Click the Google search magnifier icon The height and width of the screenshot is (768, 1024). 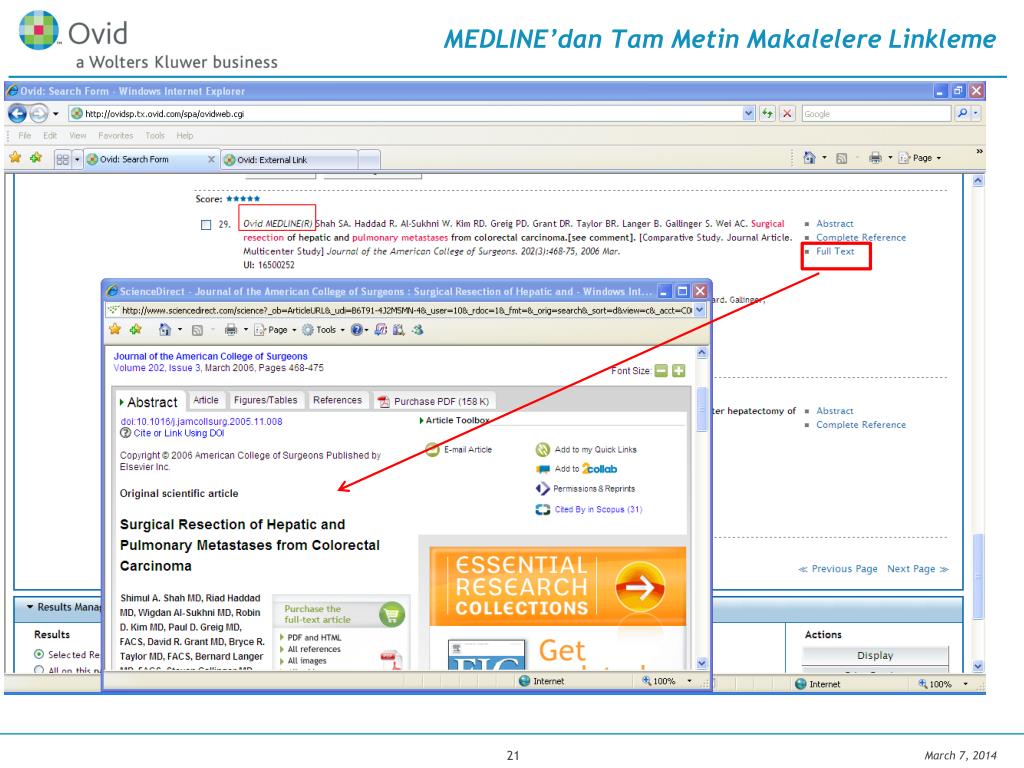point(962,114)
